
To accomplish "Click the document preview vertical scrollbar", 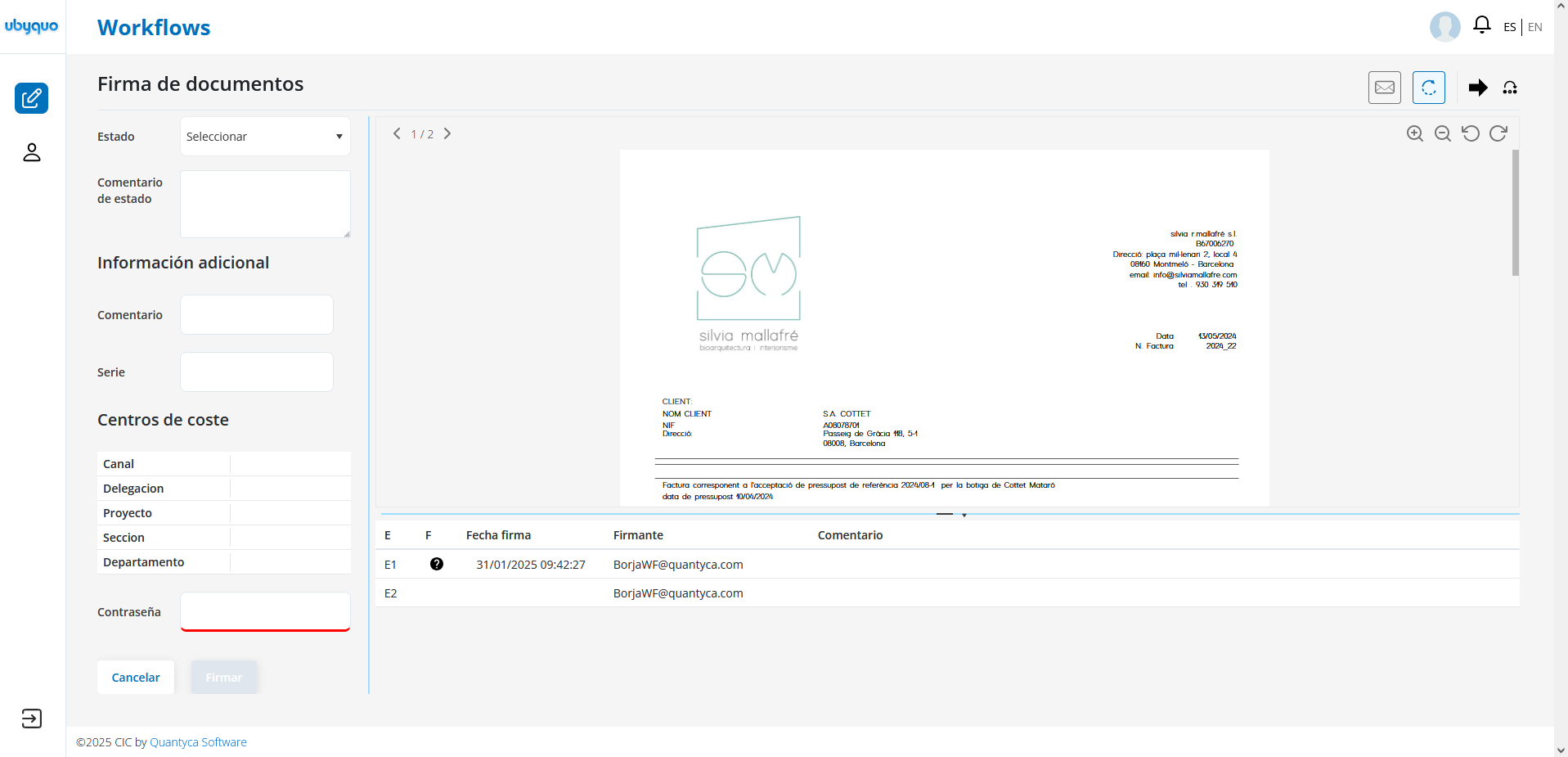I will pyautogui.click(x=1515, y=213).
